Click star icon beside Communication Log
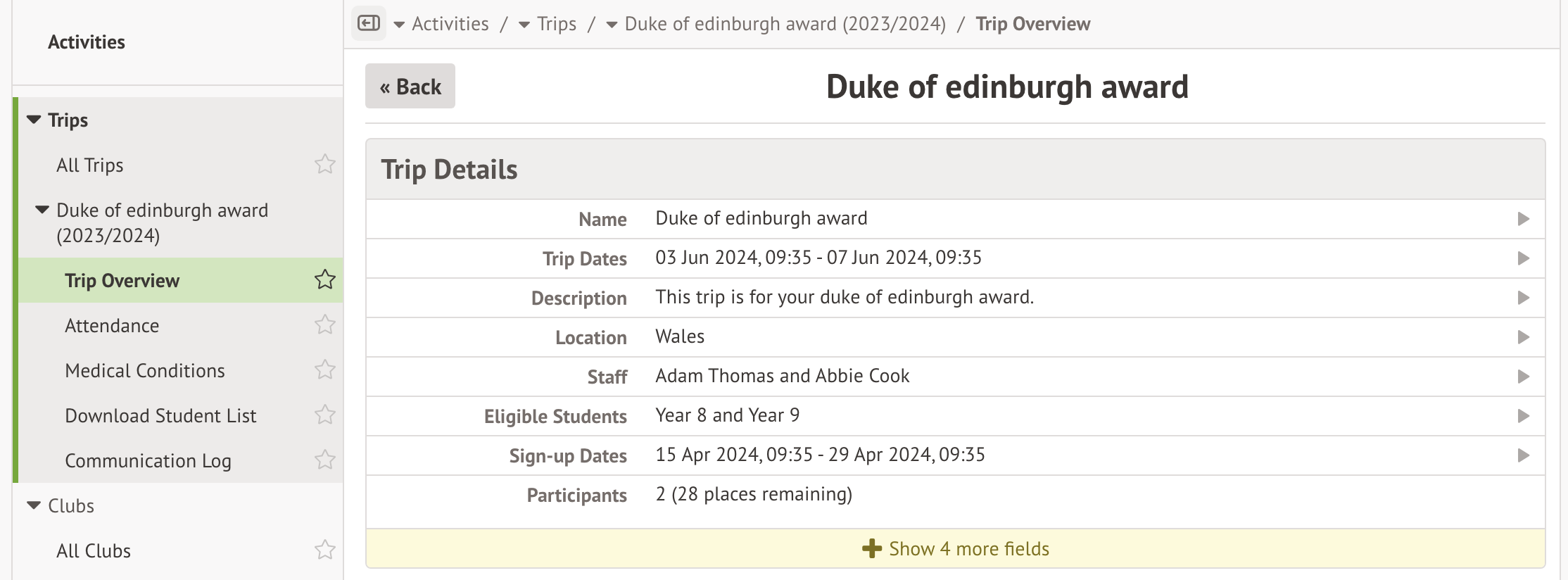 324,460
